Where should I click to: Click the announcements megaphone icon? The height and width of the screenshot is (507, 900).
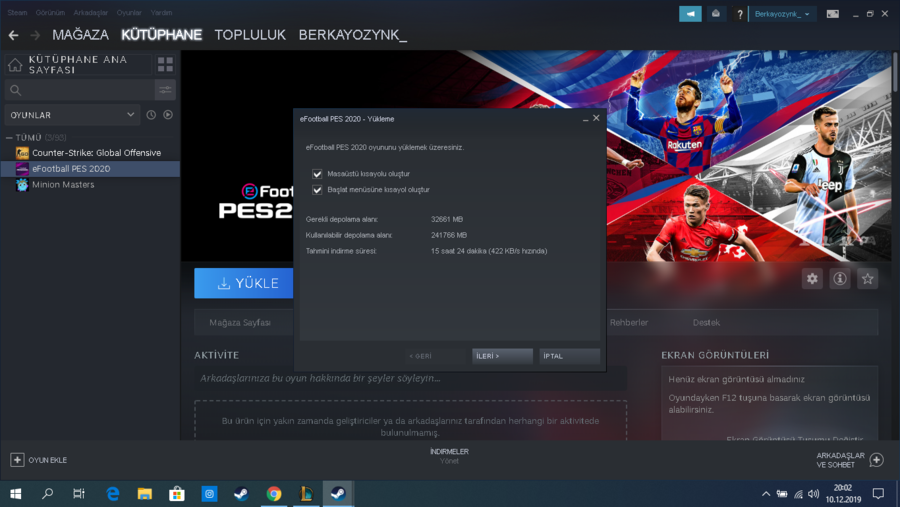click(x=690, y=14)
